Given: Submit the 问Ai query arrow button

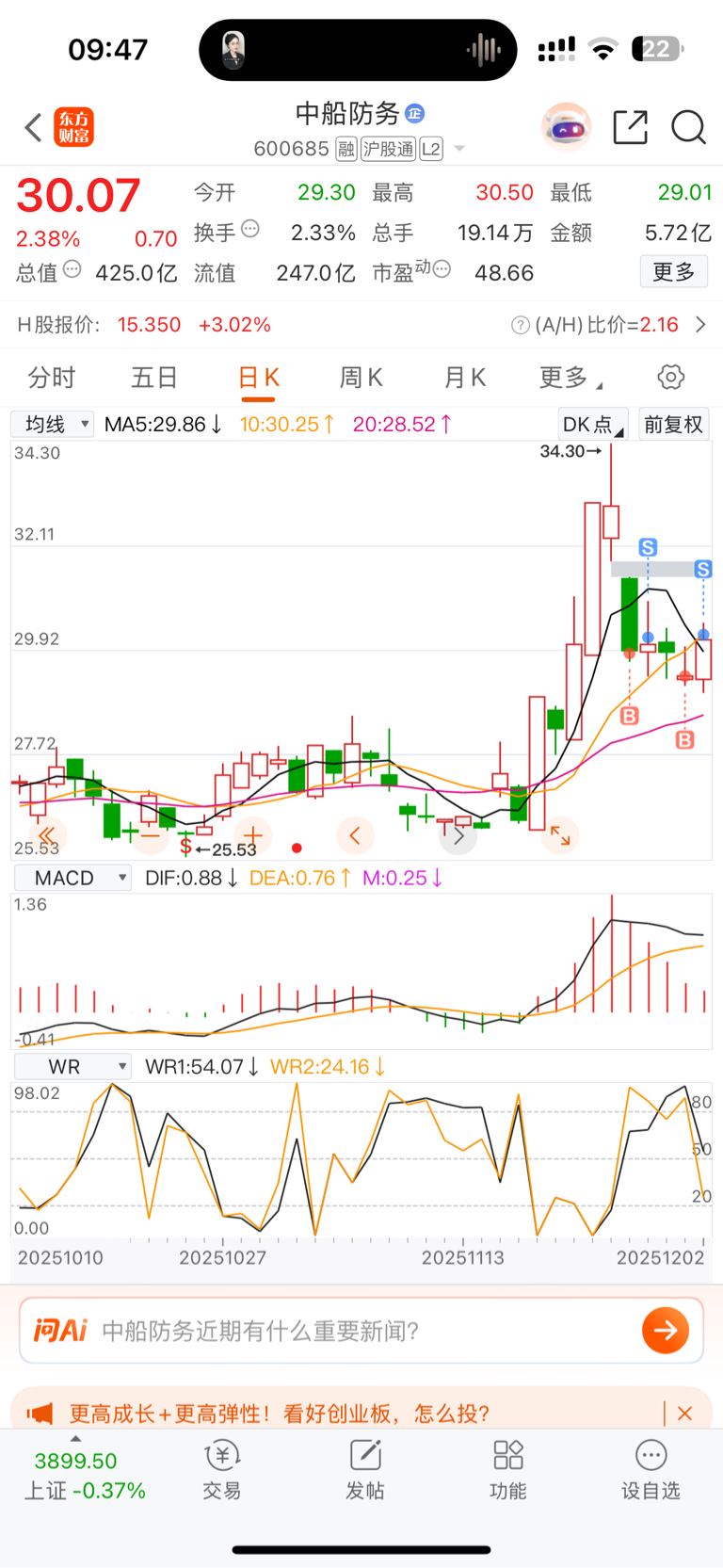Looking at the screenshot, I should [x=666, y=1331].
